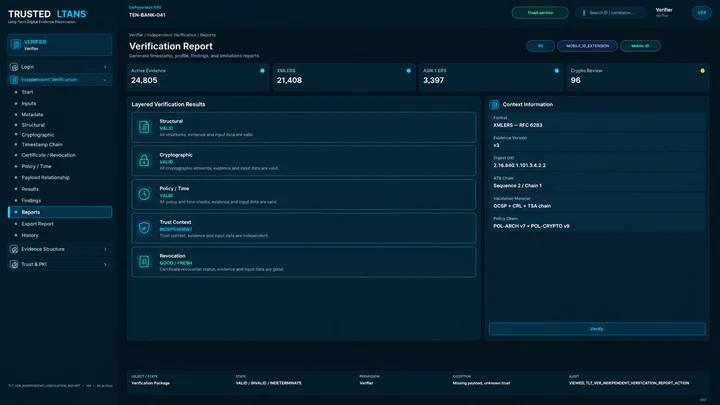The width and height of the screenshot is (720, 405).
Task: Click Format value XMLERS — RFC 6283
Action: [x=518, y=125]
